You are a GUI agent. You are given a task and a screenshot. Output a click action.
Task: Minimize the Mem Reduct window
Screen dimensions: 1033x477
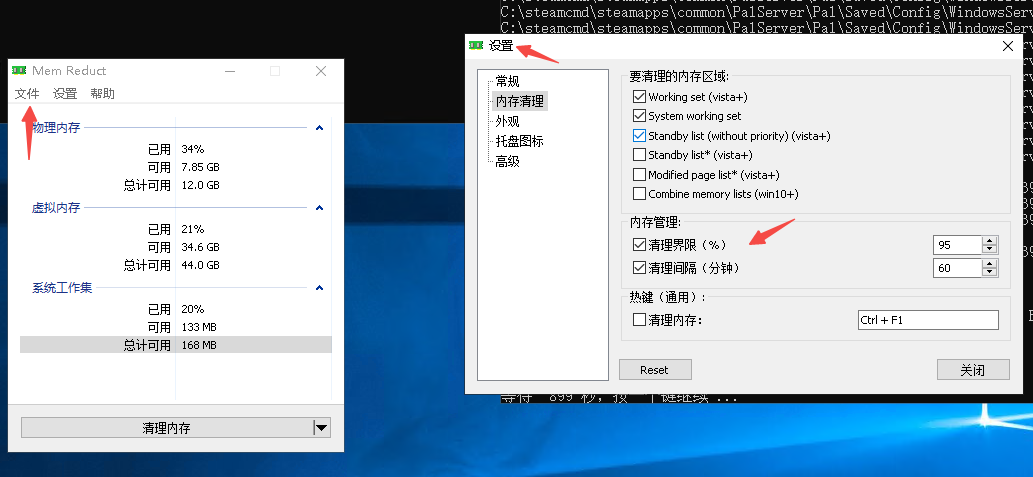[230, 70]
